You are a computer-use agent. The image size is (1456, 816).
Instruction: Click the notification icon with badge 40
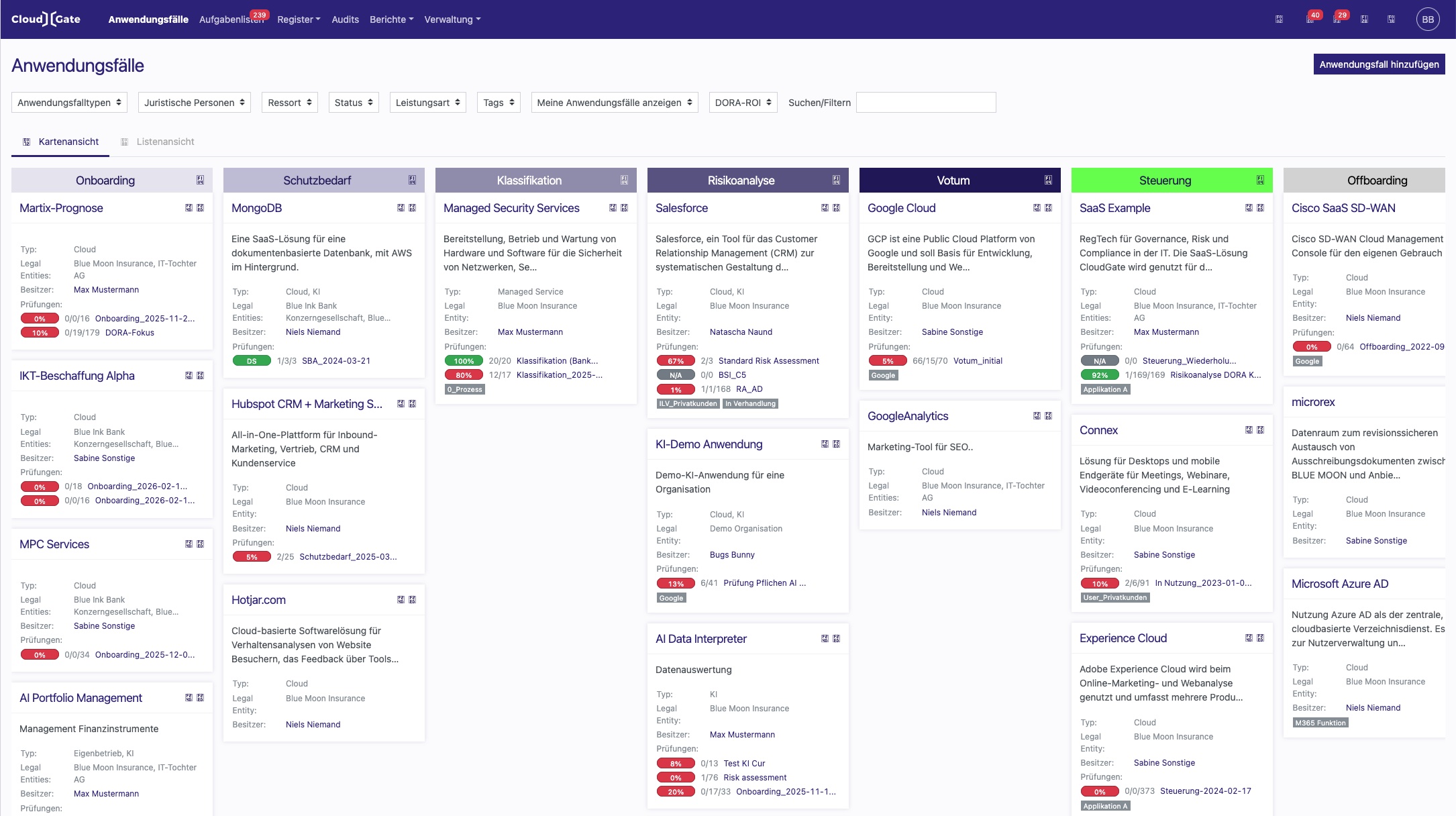tap(1310, 19)
